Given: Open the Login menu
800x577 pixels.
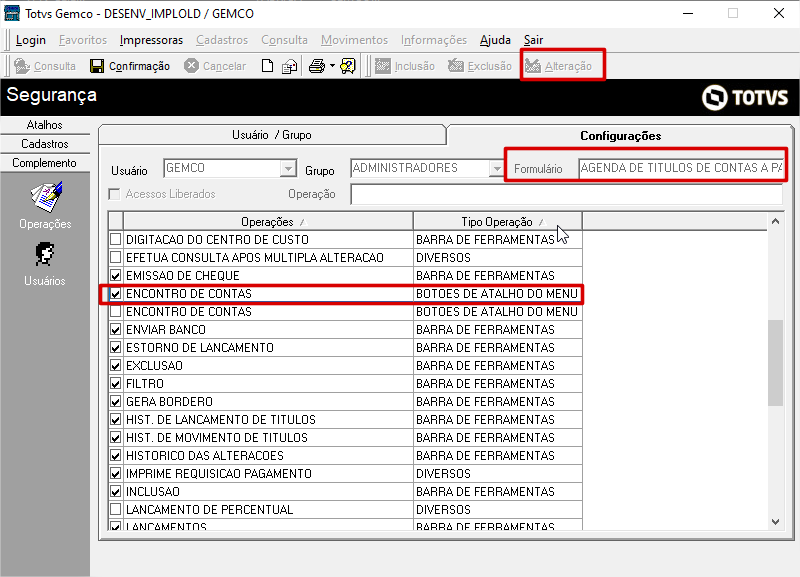Looking at the screenshot, I should pos(31,40).
